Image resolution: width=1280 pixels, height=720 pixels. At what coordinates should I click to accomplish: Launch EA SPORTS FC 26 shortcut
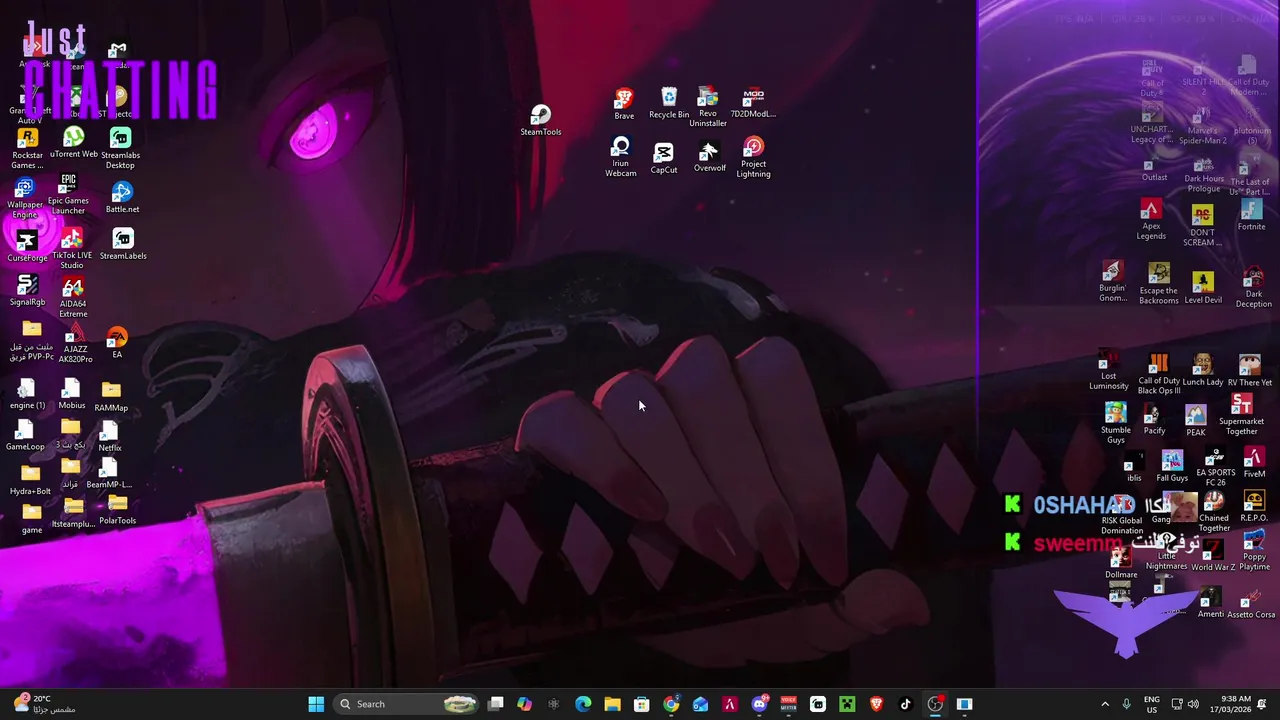[x=1215, y=468]
